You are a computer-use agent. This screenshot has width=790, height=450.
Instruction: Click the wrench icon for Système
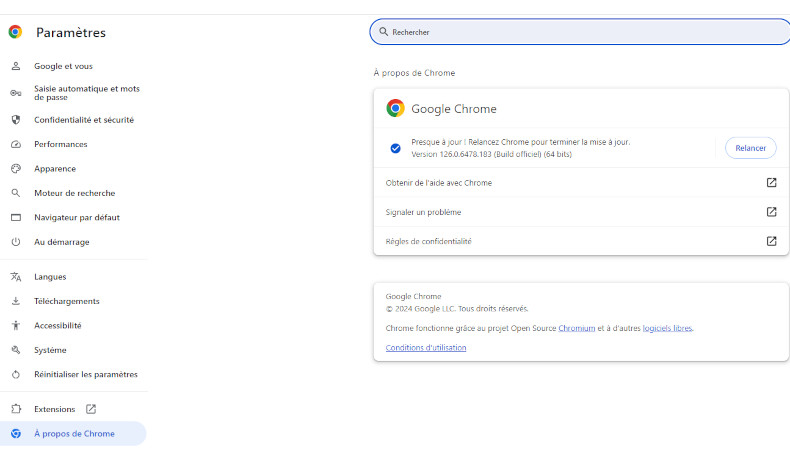[16, 350]
